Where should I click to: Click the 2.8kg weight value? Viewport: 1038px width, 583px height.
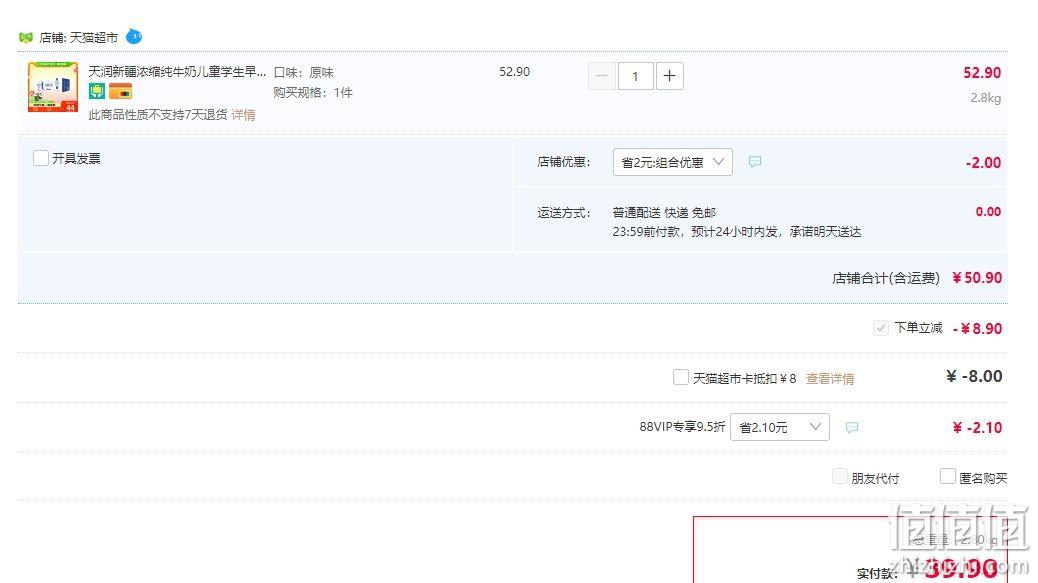tap(986, 98)
